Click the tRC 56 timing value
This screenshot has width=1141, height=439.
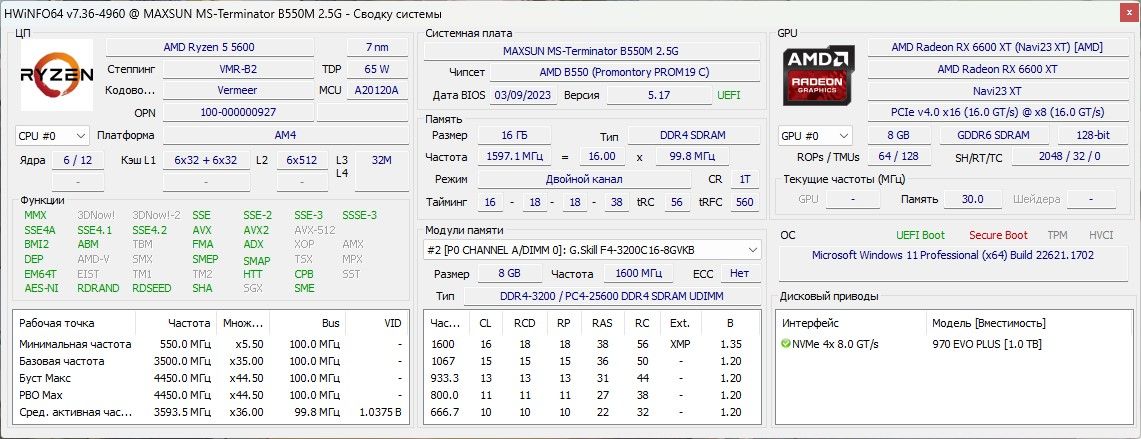click(677, 202)
